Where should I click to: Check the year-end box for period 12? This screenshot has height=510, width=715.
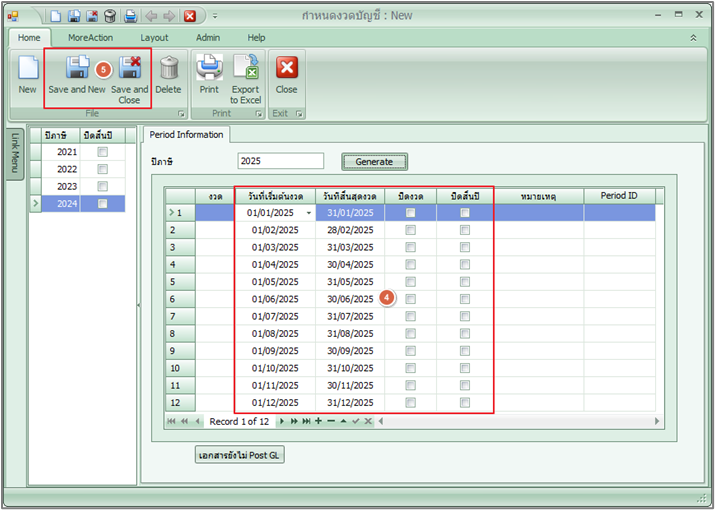(x=465, y=403)
